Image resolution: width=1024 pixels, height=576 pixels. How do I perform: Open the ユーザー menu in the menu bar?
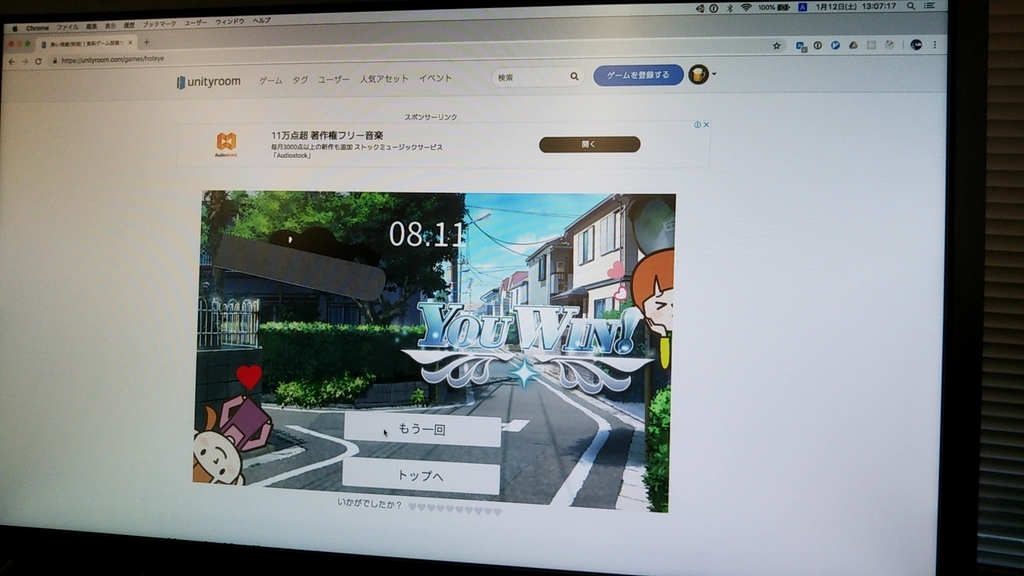coord(195,23)
